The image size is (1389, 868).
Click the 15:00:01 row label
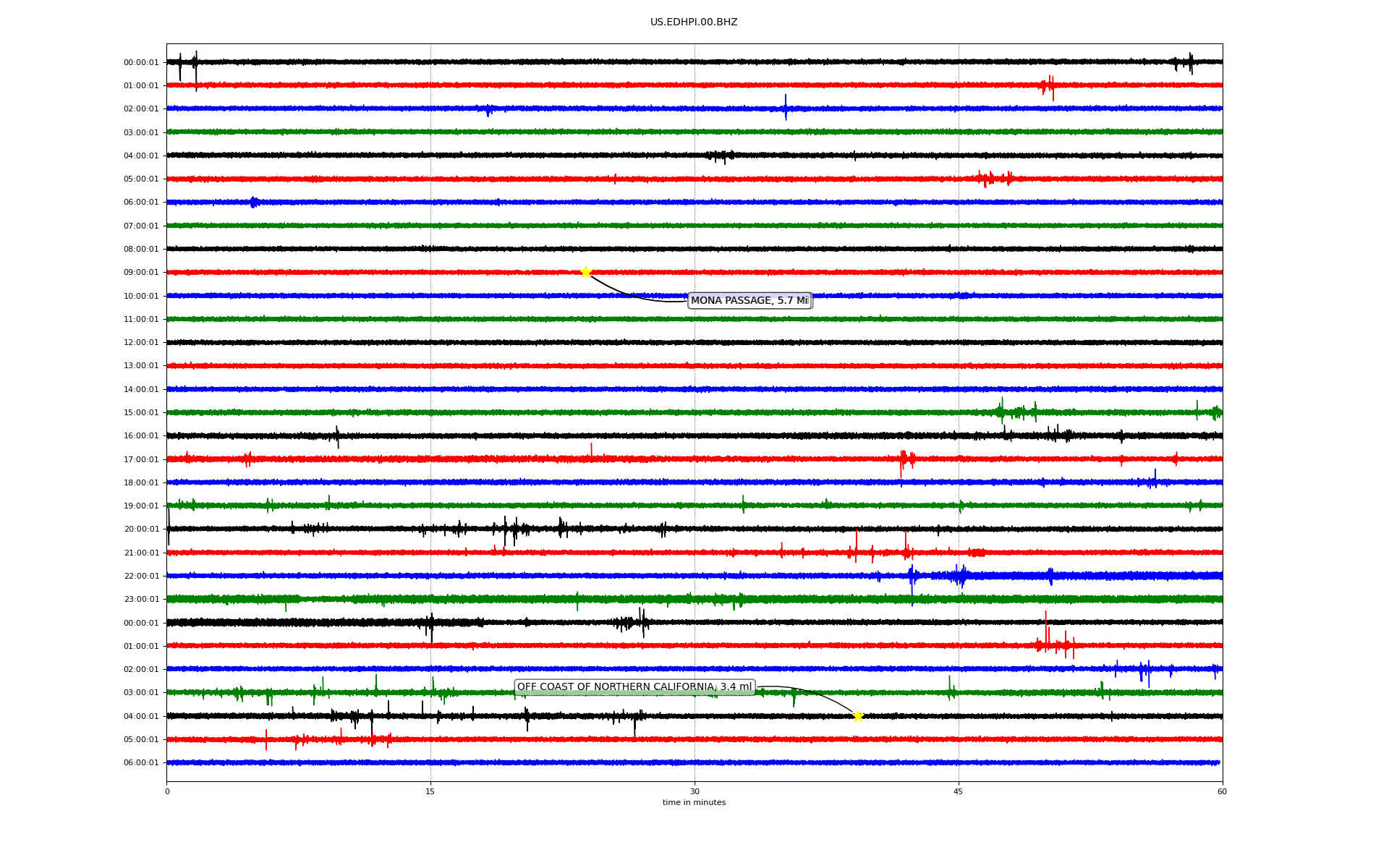click(141, 413)
